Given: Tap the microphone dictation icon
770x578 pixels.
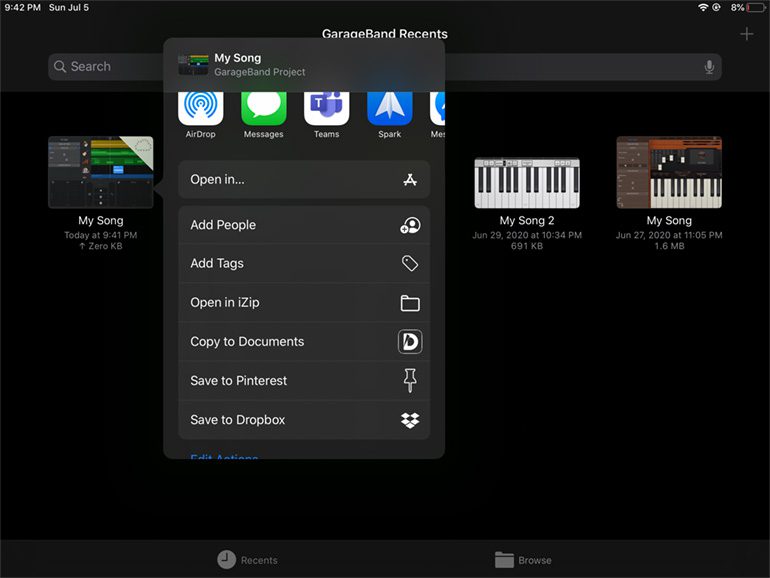Looking at the screenshot, I should click(x=709, y=67).
